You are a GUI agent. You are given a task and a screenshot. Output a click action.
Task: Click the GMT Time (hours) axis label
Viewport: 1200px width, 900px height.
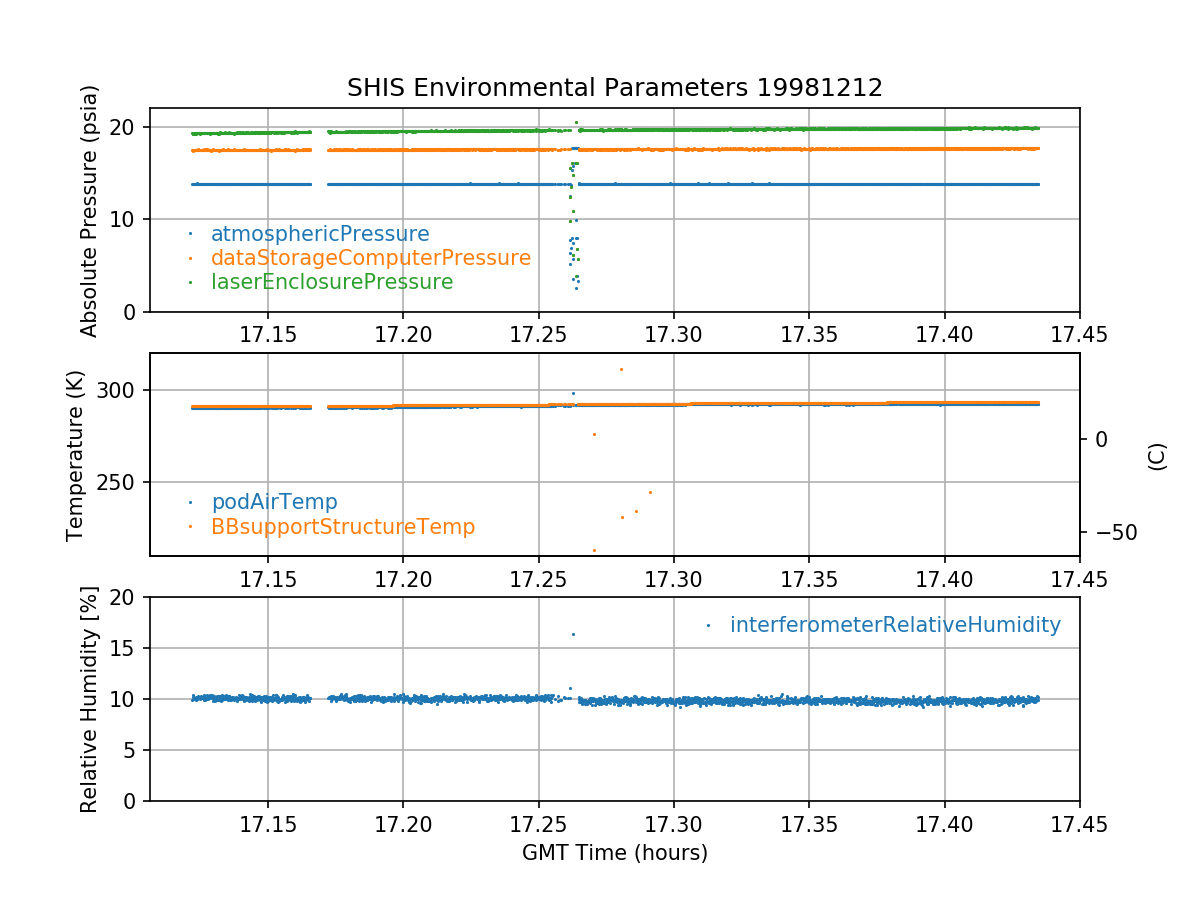(x=614, y=853)
